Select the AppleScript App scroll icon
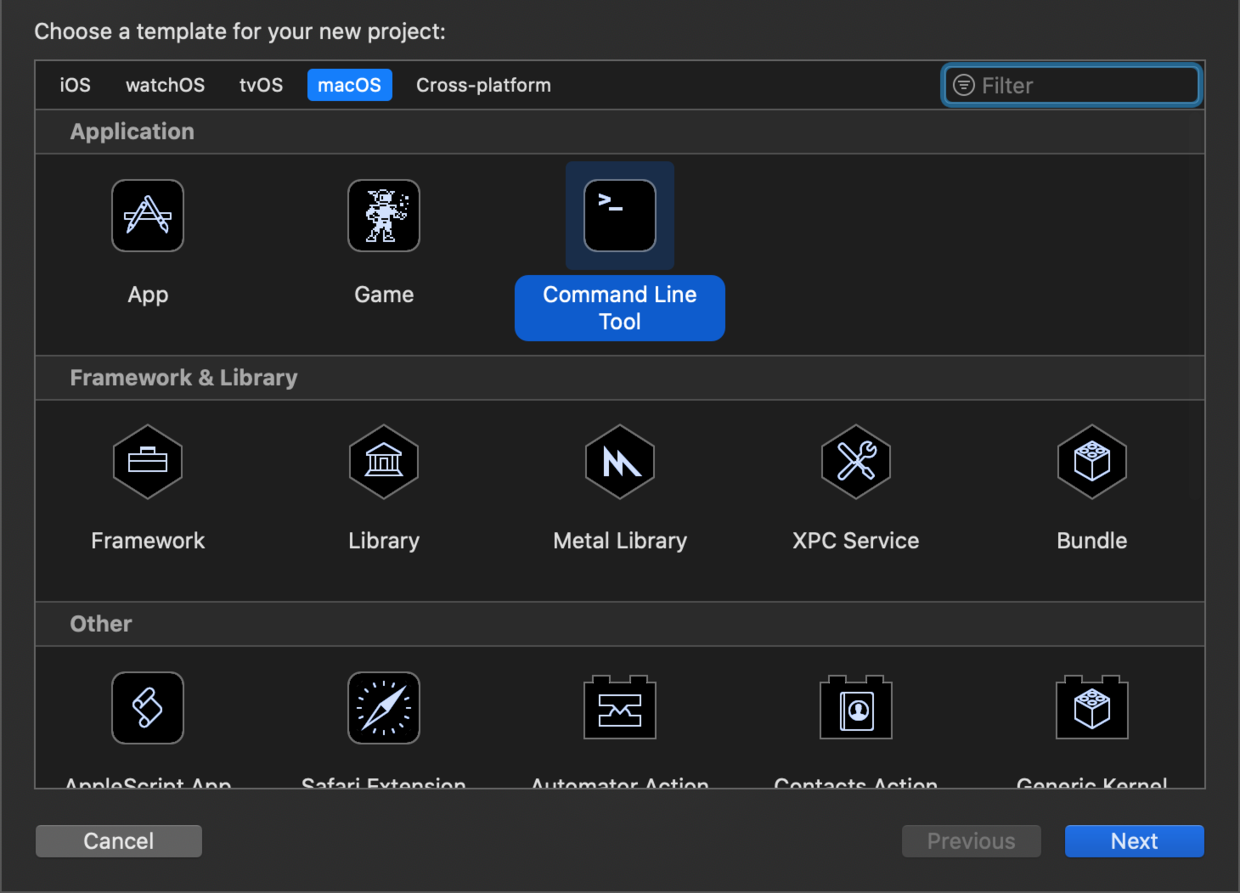The width and height of the screenshot is (1240, 893). click(x=148, y=707)
